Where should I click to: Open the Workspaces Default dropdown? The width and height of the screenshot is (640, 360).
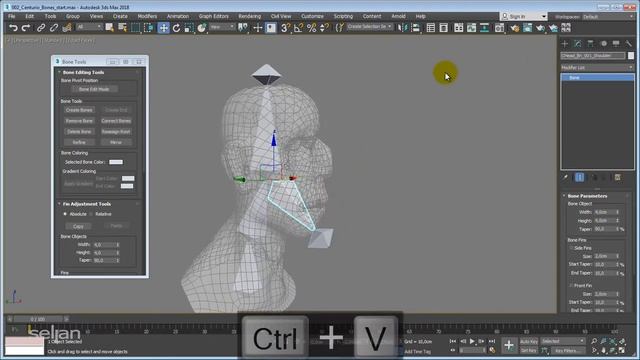[608, 17]
